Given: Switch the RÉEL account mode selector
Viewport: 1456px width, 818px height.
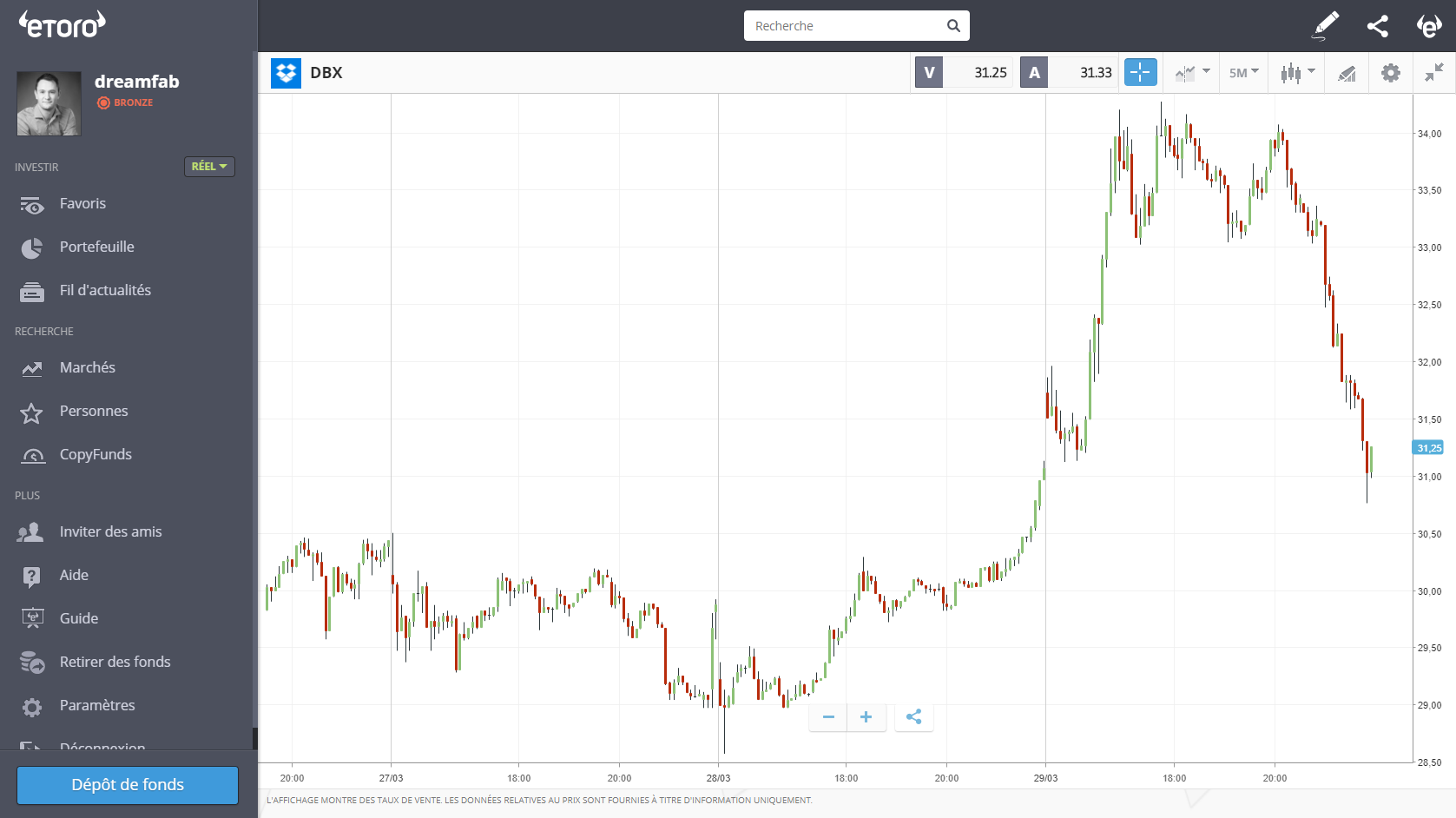Looking at the screenshot, I should [209, 166].
